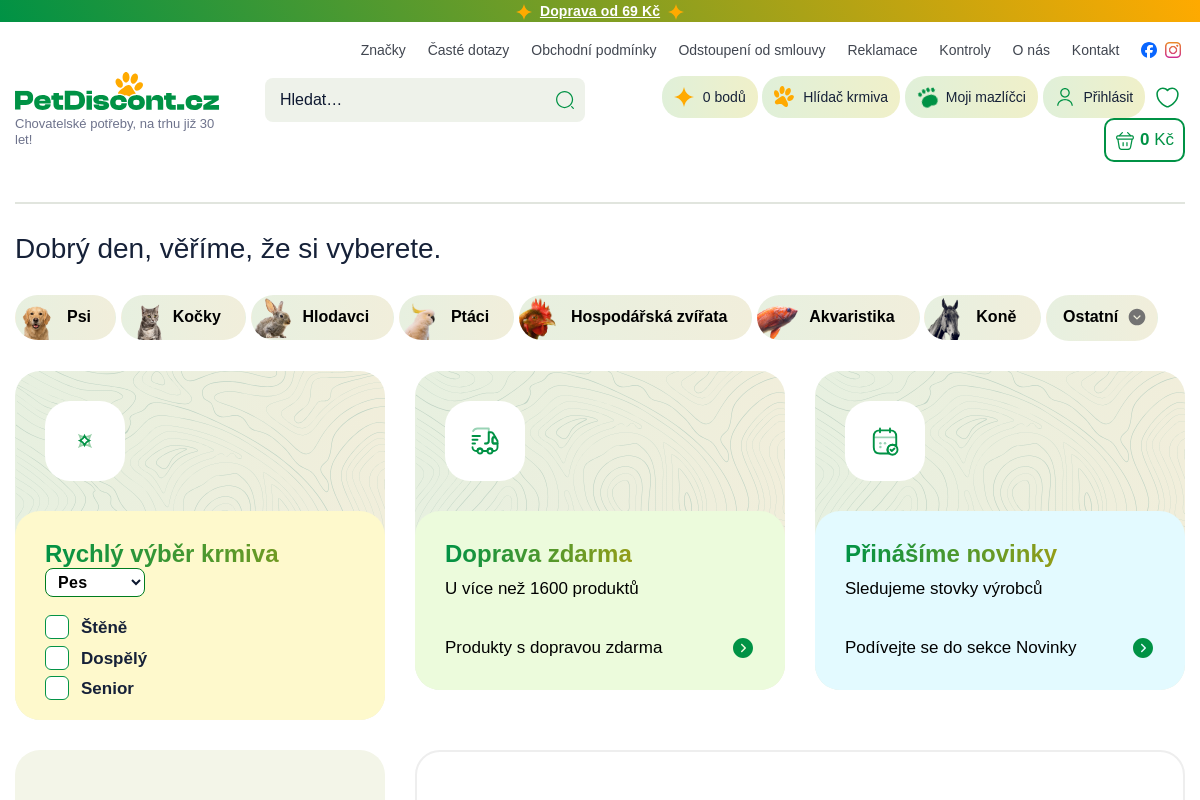Click the rabbit picture in Hlodavci category

click(273, 319)
